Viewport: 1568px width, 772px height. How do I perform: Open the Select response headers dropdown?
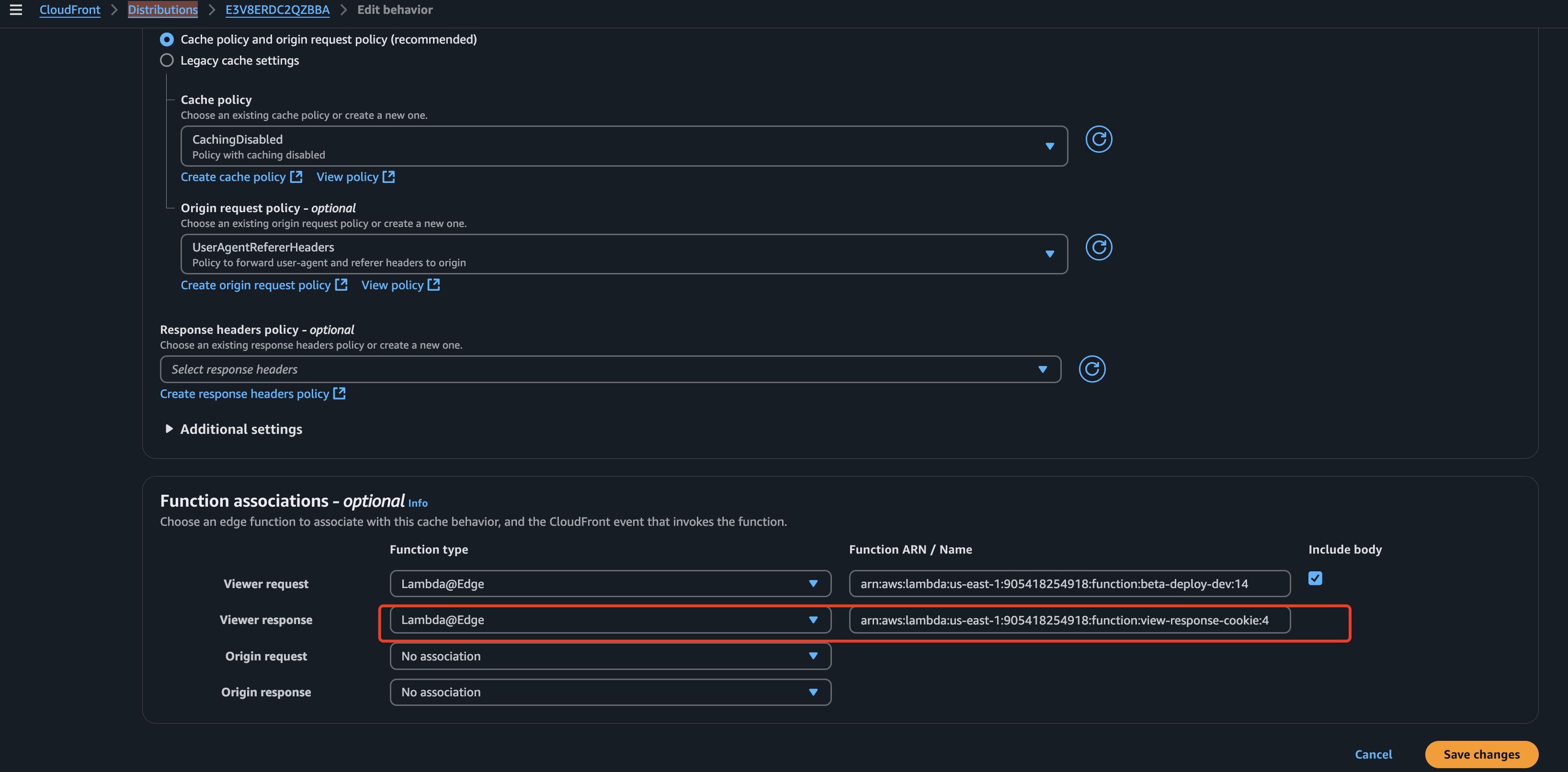[x=610, y=369]
